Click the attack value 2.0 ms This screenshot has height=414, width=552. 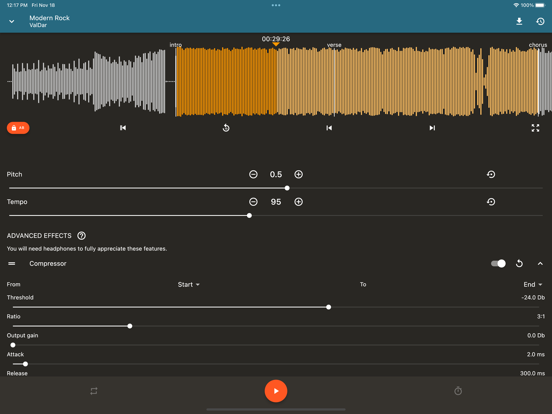[x=536, y=355]
